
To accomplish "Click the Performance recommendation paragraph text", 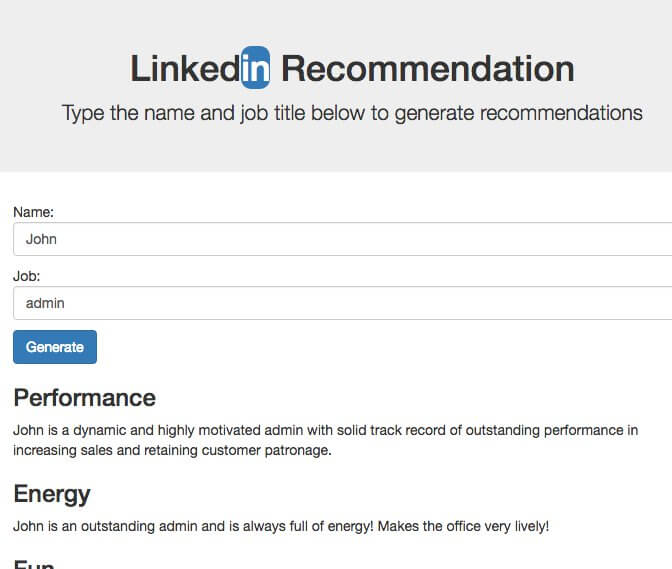I will (x=326, y=440).
